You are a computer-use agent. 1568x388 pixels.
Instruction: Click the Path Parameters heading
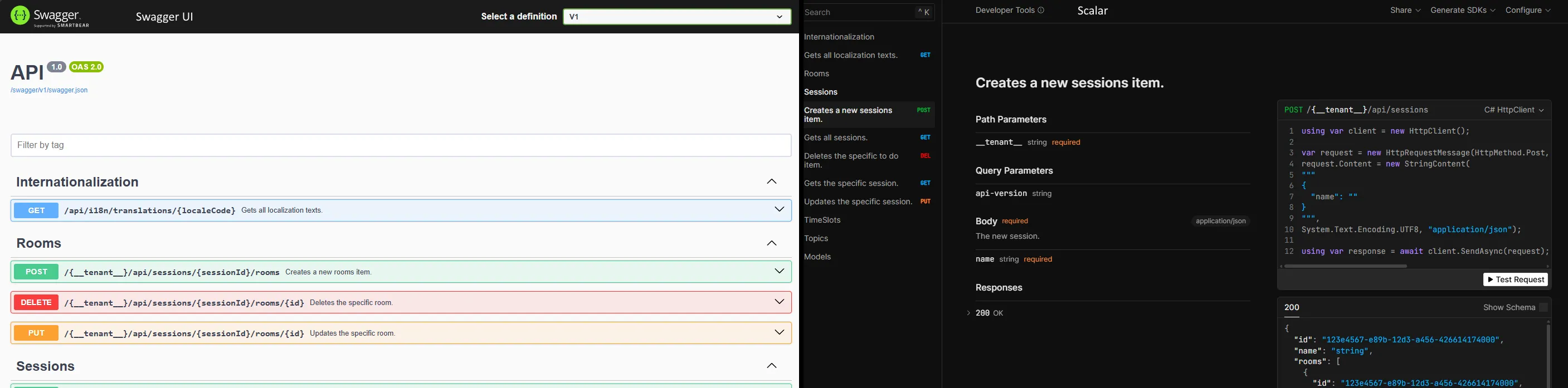pos(1011,120)
